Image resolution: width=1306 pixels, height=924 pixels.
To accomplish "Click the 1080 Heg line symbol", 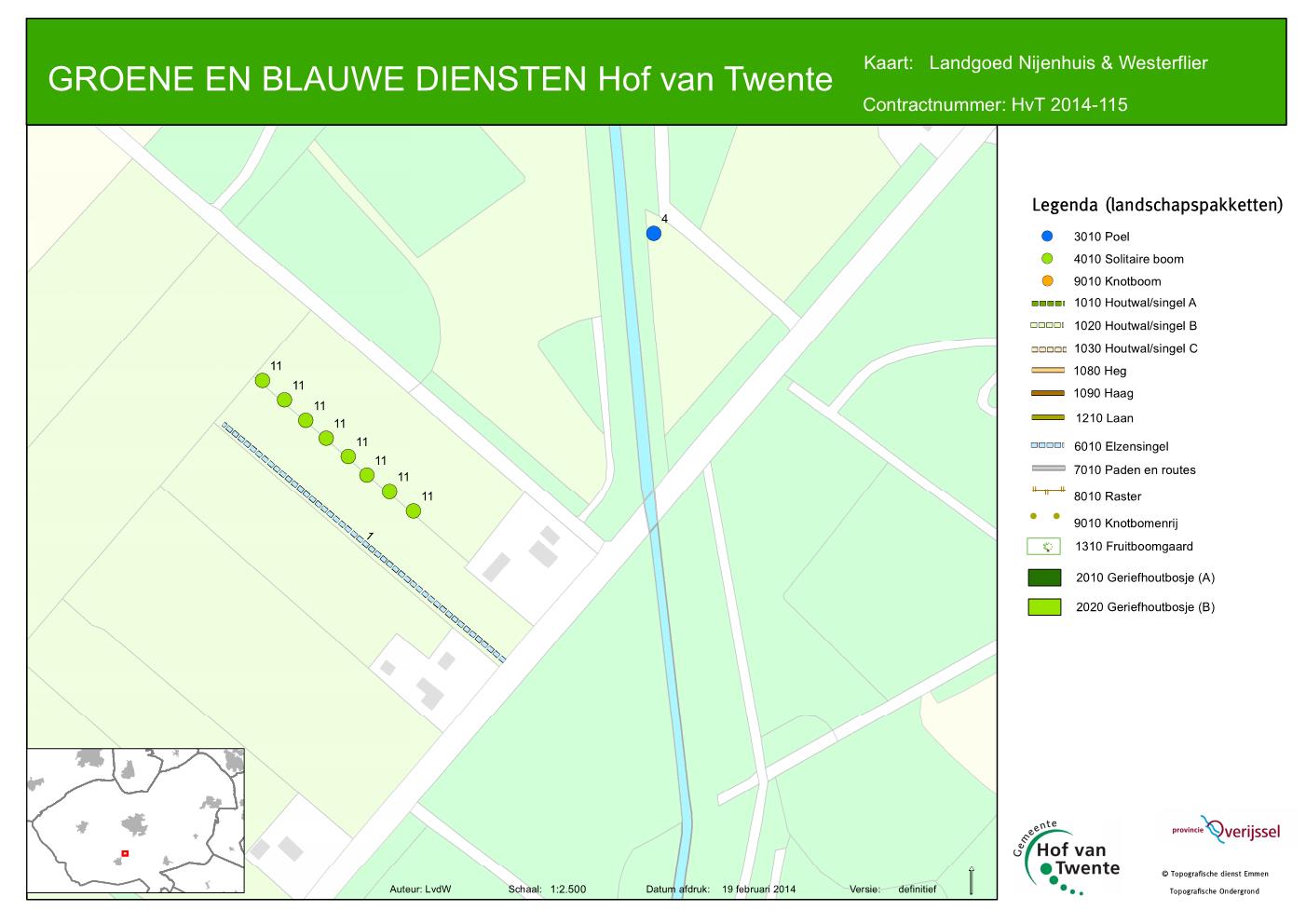I will coord(1046,371).
